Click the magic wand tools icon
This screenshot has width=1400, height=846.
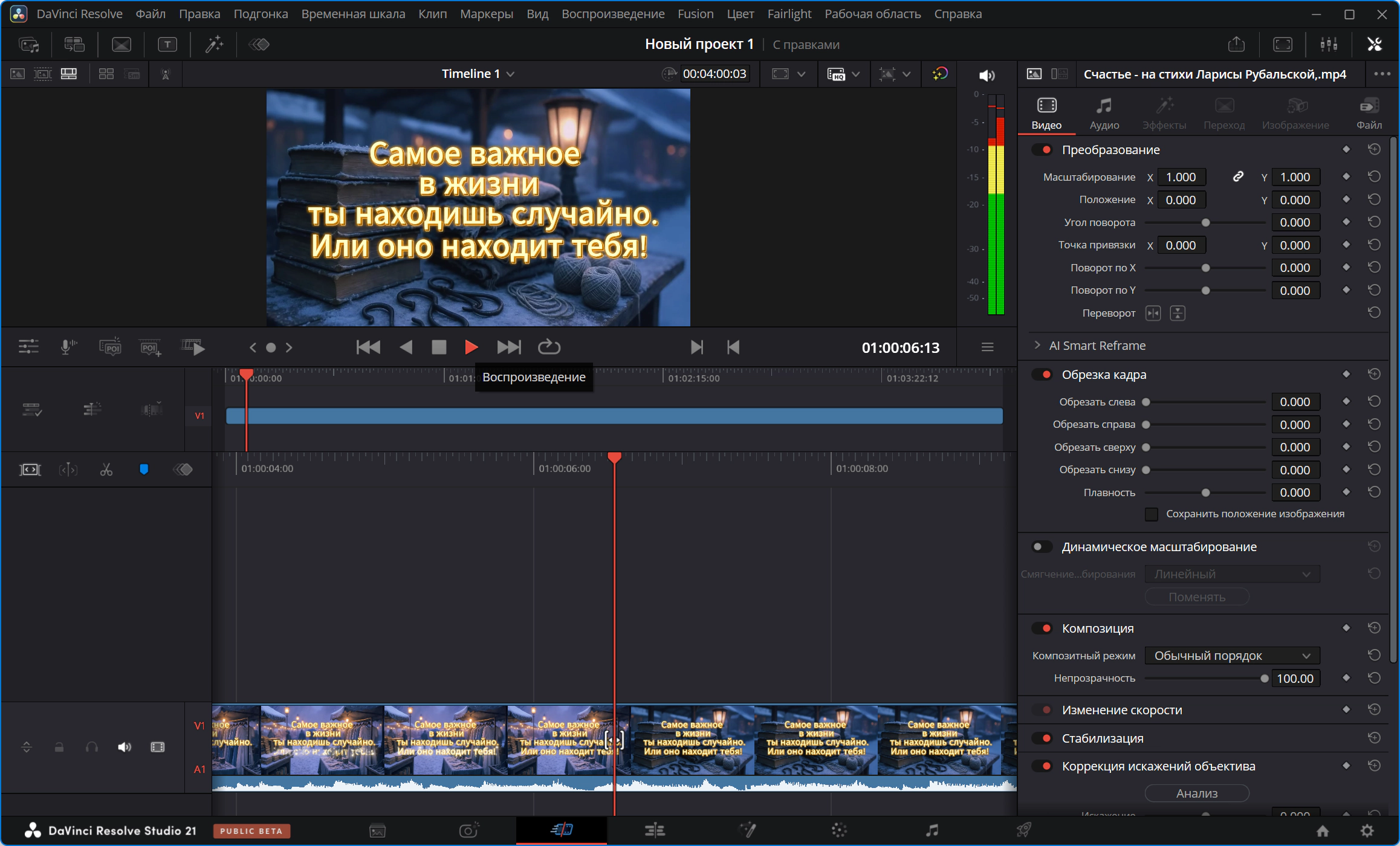tap(214, 44)
